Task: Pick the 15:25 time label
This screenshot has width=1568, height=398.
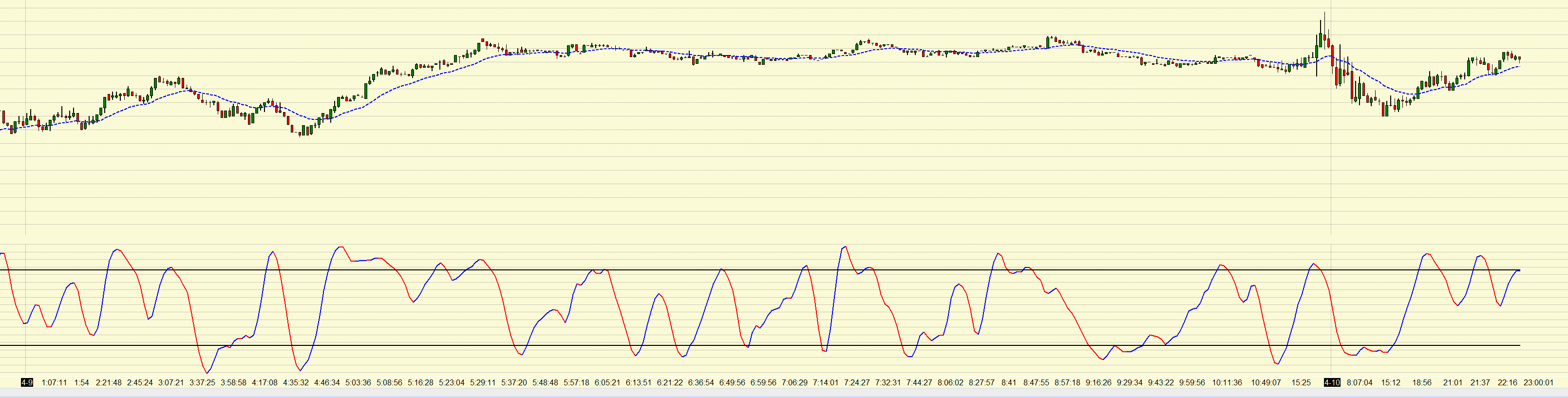Action: (x=1301, y=383)
